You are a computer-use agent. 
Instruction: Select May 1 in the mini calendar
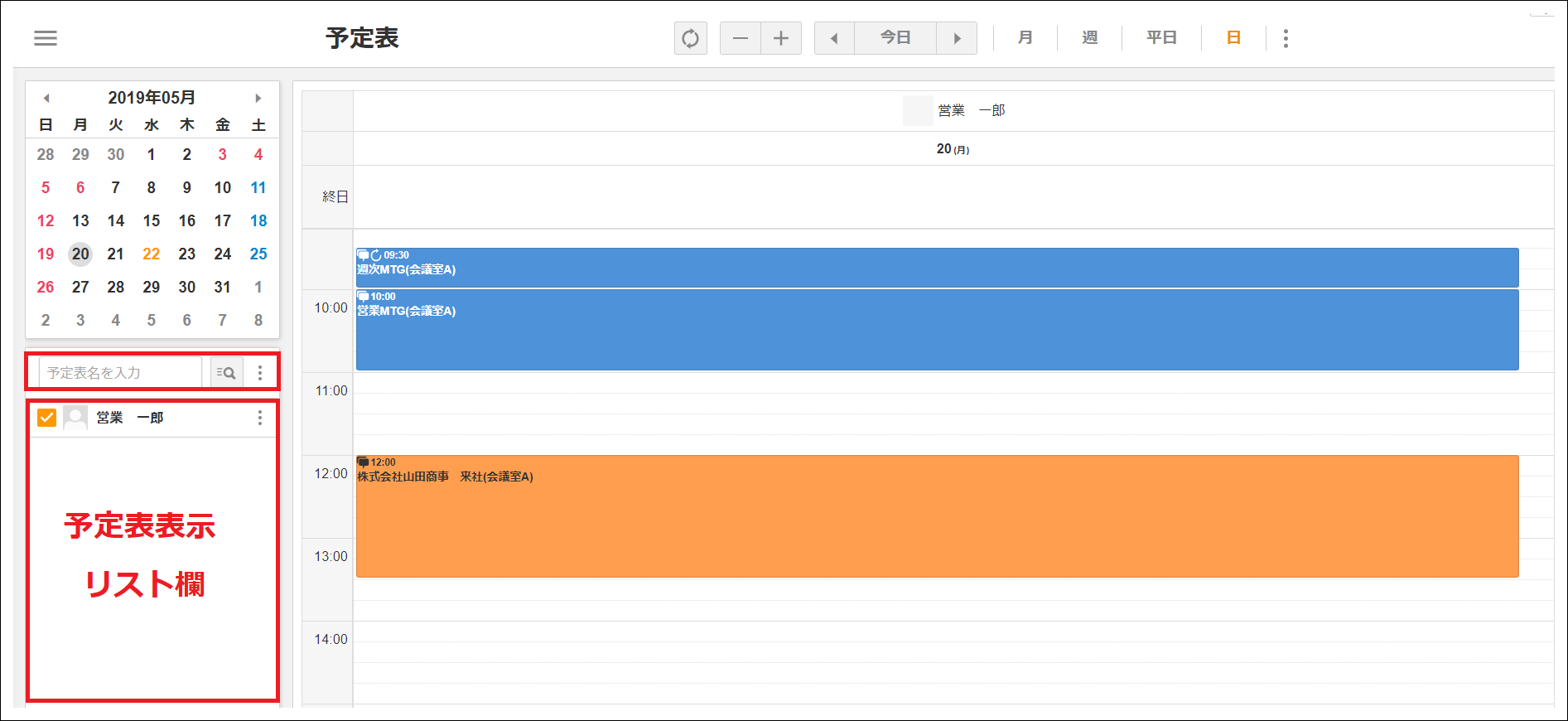(151, 154)
